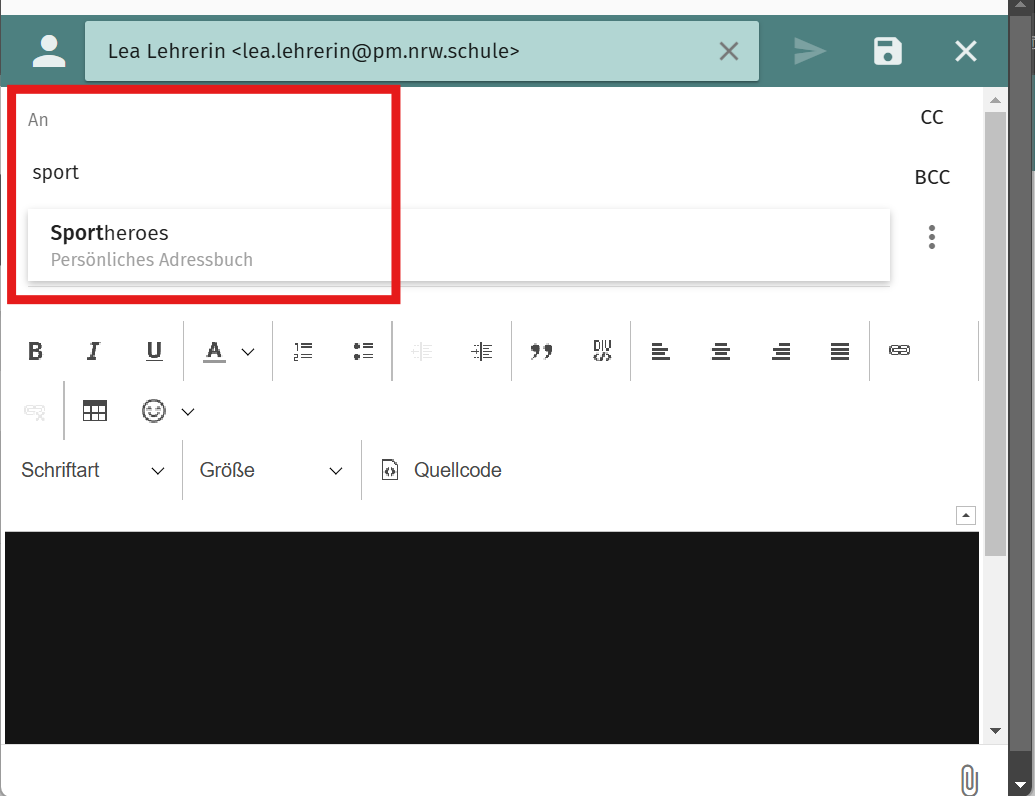Insert a numbered list

point(303,351)
